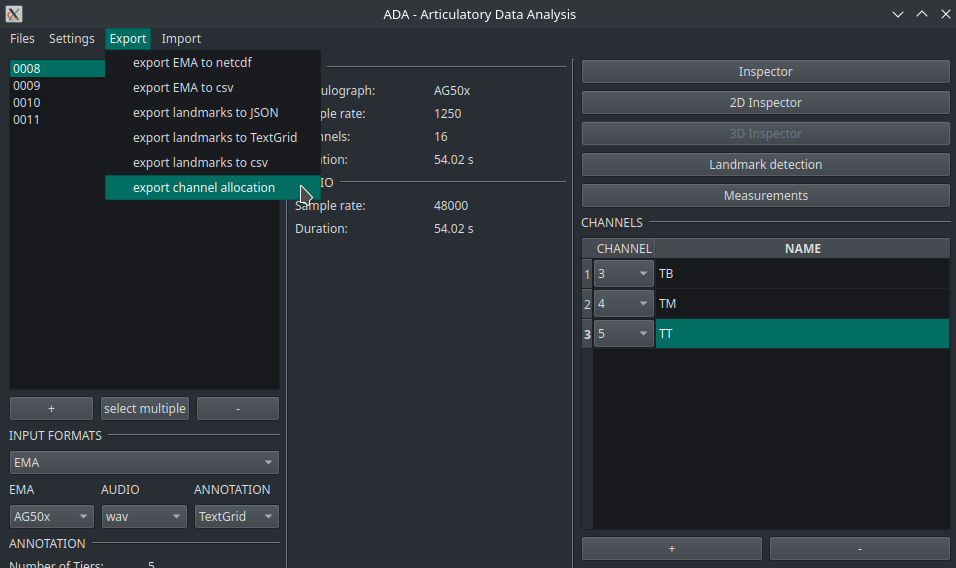Start Landmark detection

(765, 165)
